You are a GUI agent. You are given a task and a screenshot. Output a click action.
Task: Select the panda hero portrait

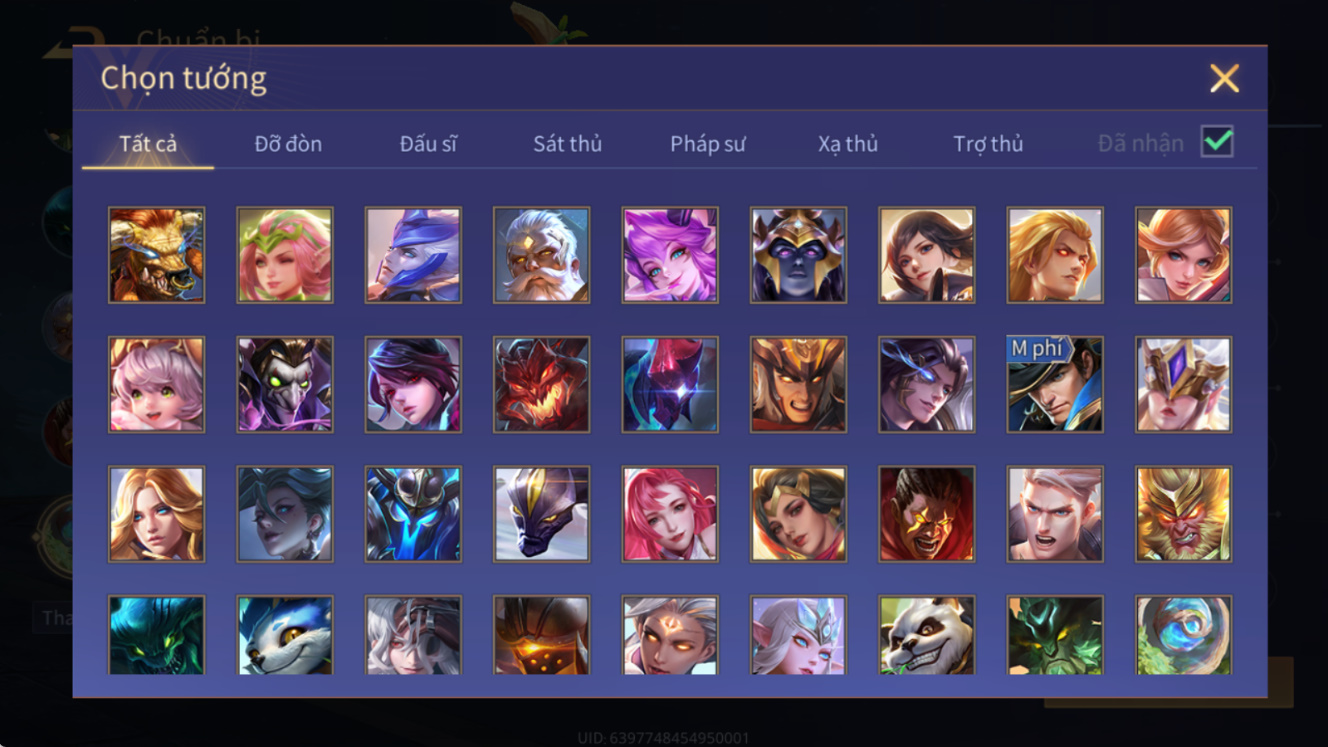pos(926,635)
